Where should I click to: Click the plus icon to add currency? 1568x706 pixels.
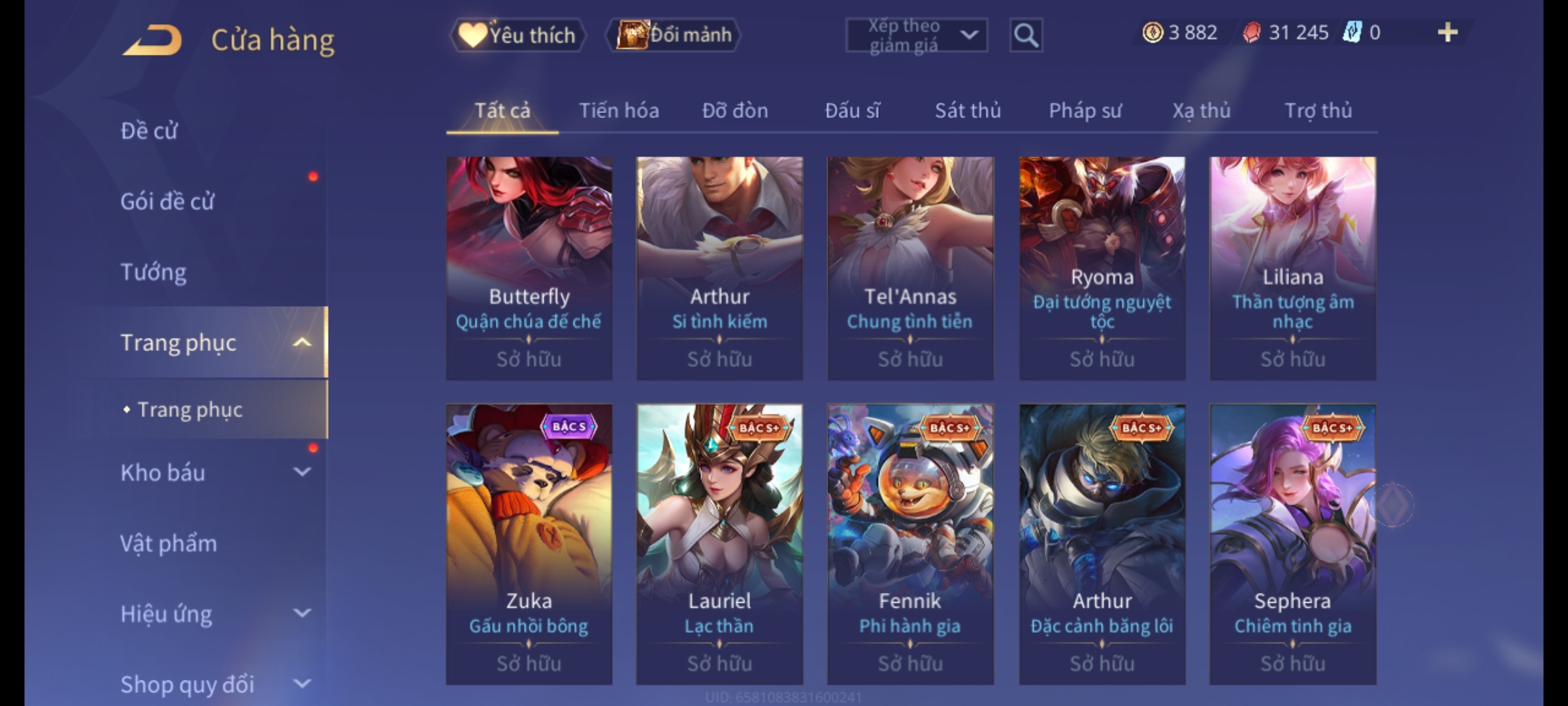[x=1448, y=32]
